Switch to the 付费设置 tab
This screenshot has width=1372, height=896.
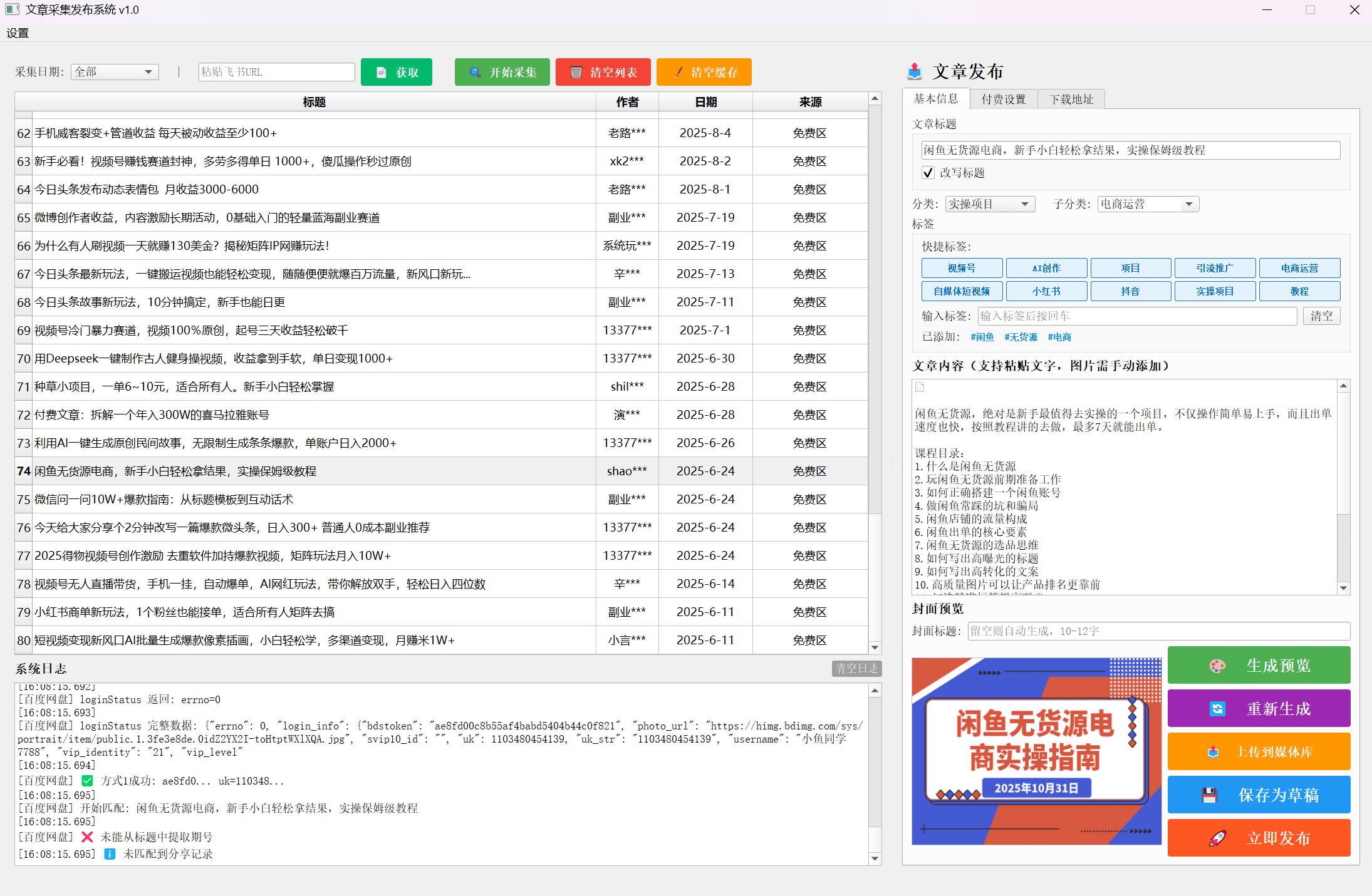coord(1003,98)
